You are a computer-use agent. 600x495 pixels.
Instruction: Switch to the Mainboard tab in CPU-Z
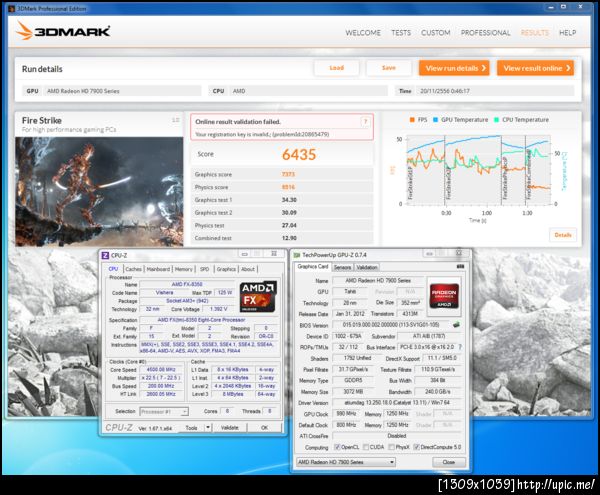pos(158,269)
